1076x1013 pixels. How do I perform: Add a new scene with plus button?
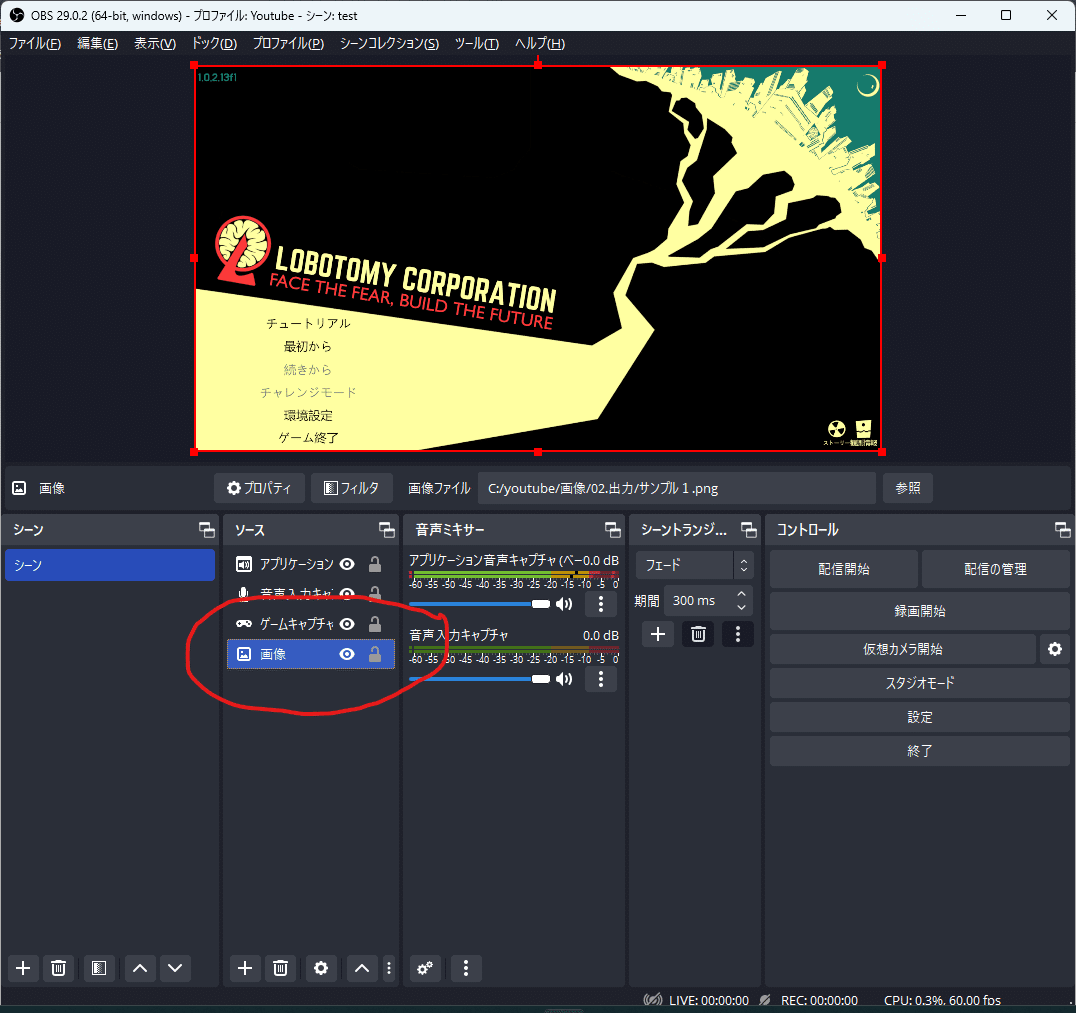tap(23, 968)
